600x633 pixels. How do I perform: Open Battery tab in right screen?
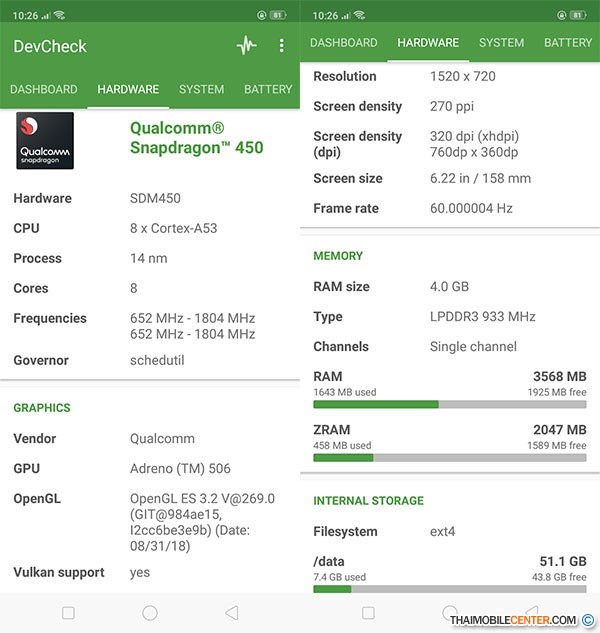click(568, 43)
